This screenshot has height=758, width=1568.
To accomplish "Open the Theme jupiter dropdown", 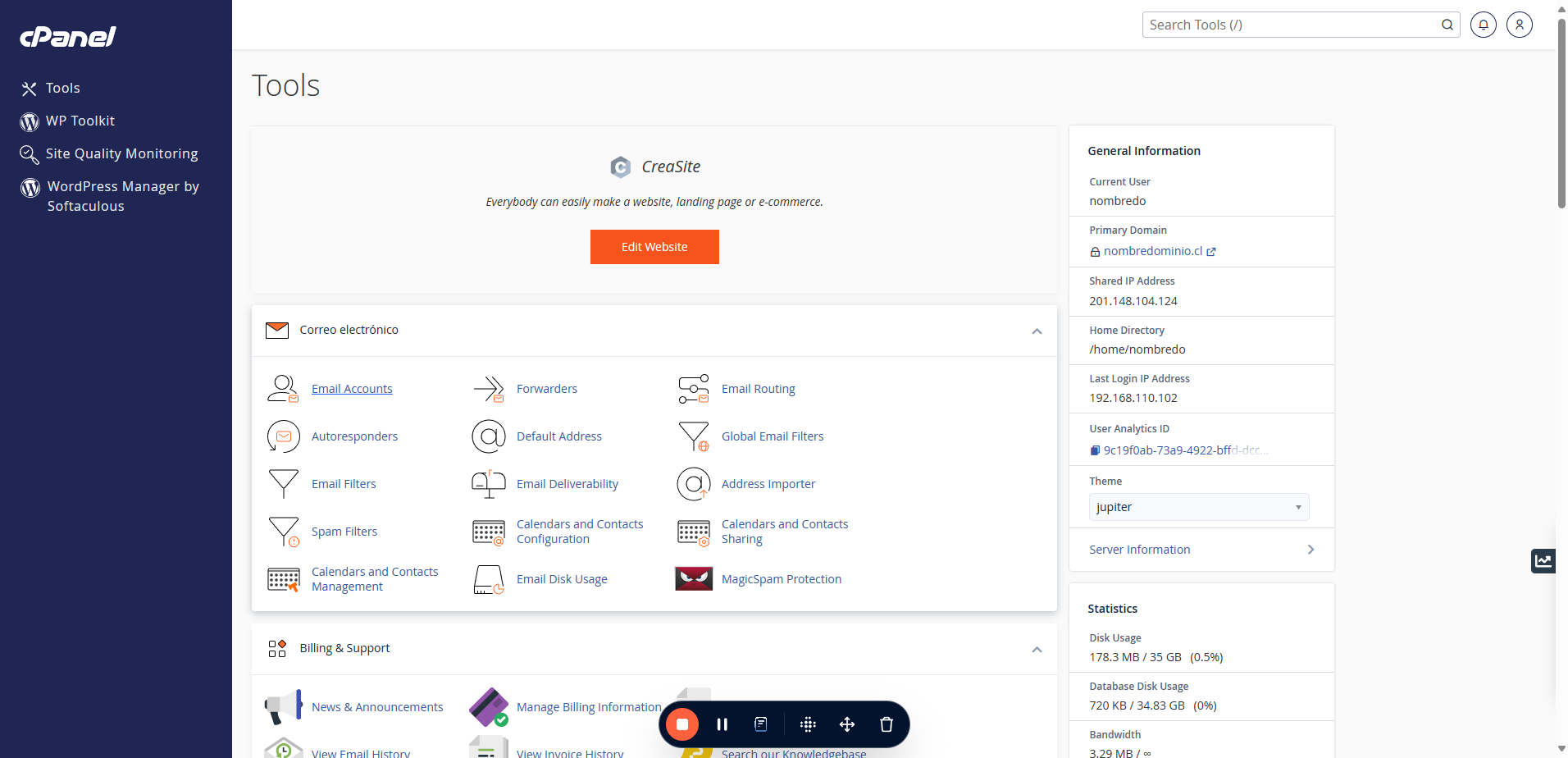I will (1198, 507).
